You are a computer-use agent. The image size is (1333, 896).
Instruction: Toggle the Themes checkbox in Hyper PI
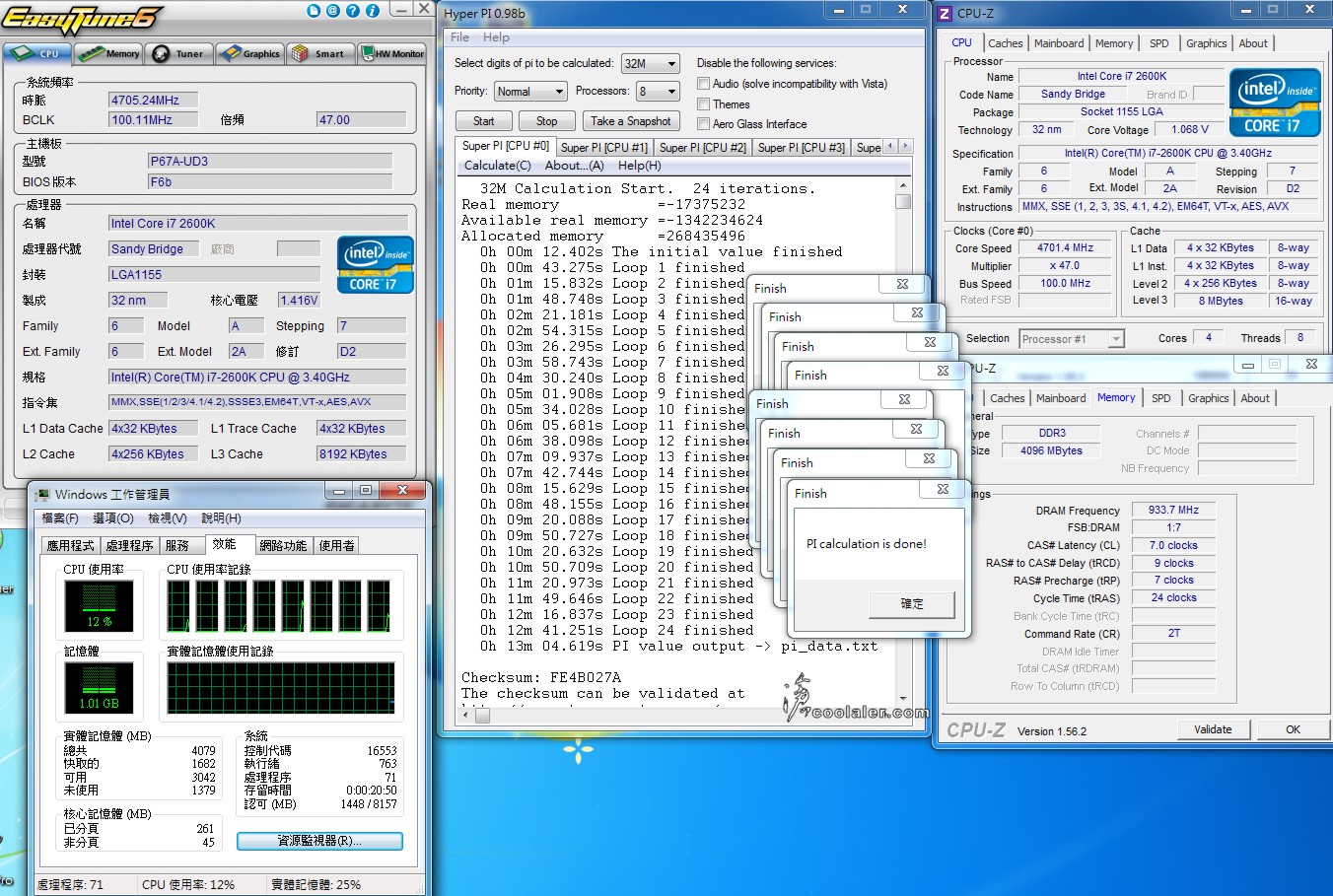coord(704,103)
